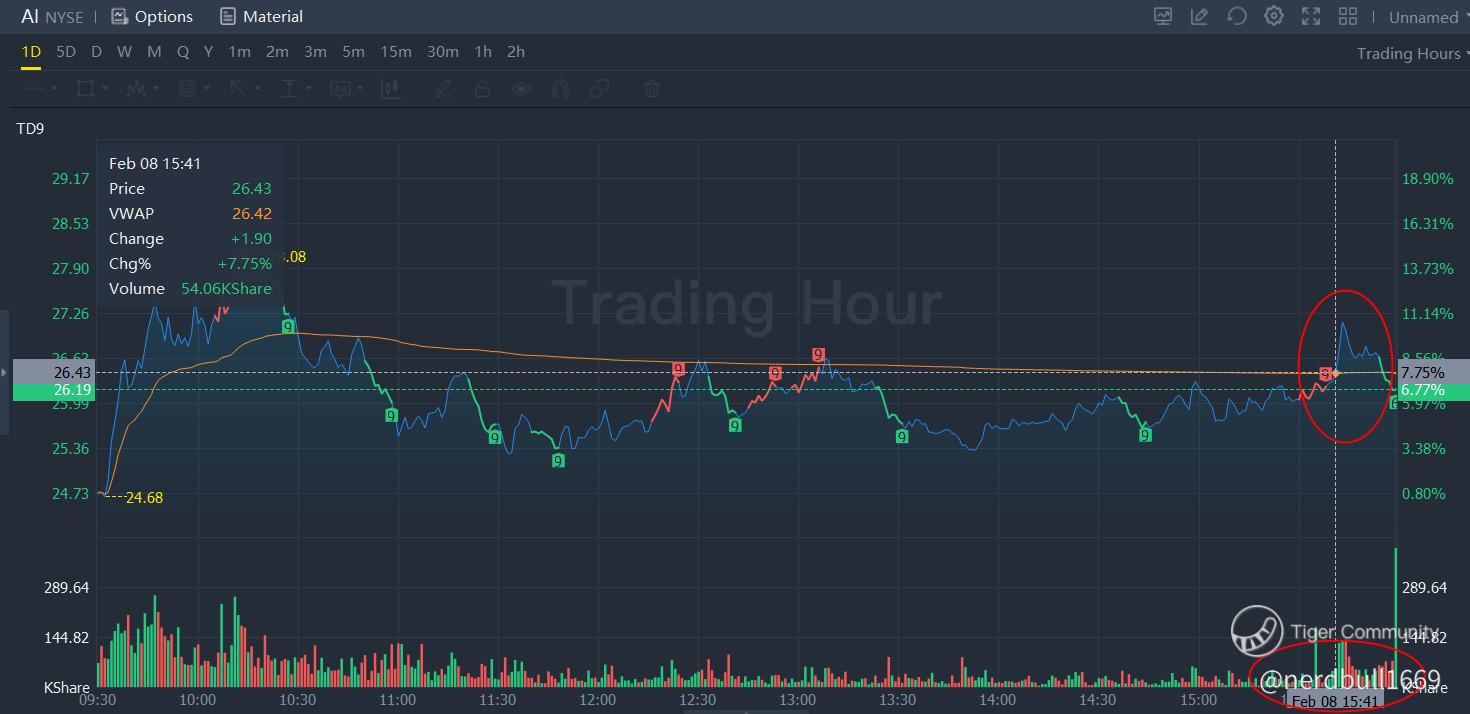
Task: Expand the wave pattern dropdown arrow
Action: (x=157, y=89)
